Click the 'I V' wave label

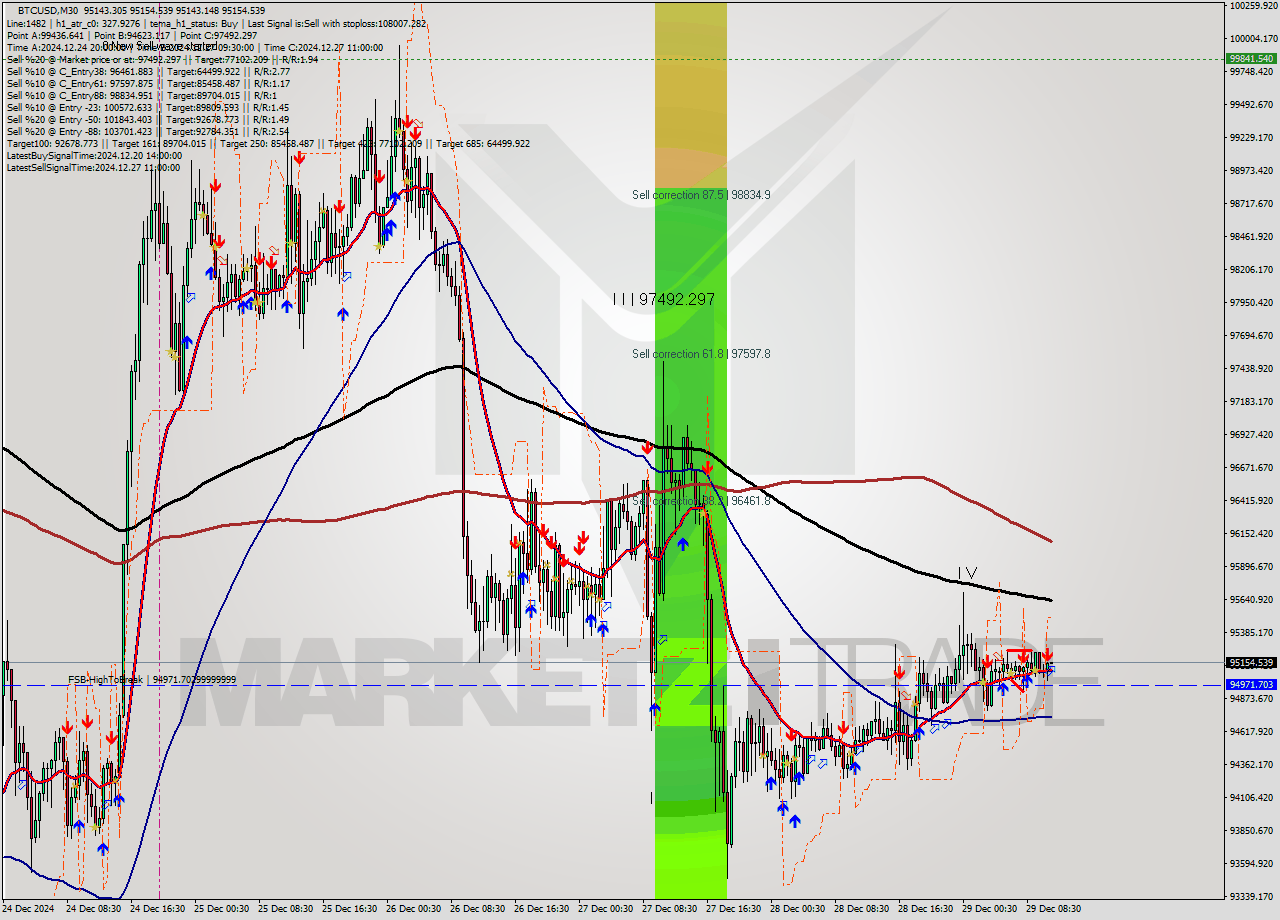(967, 573)
